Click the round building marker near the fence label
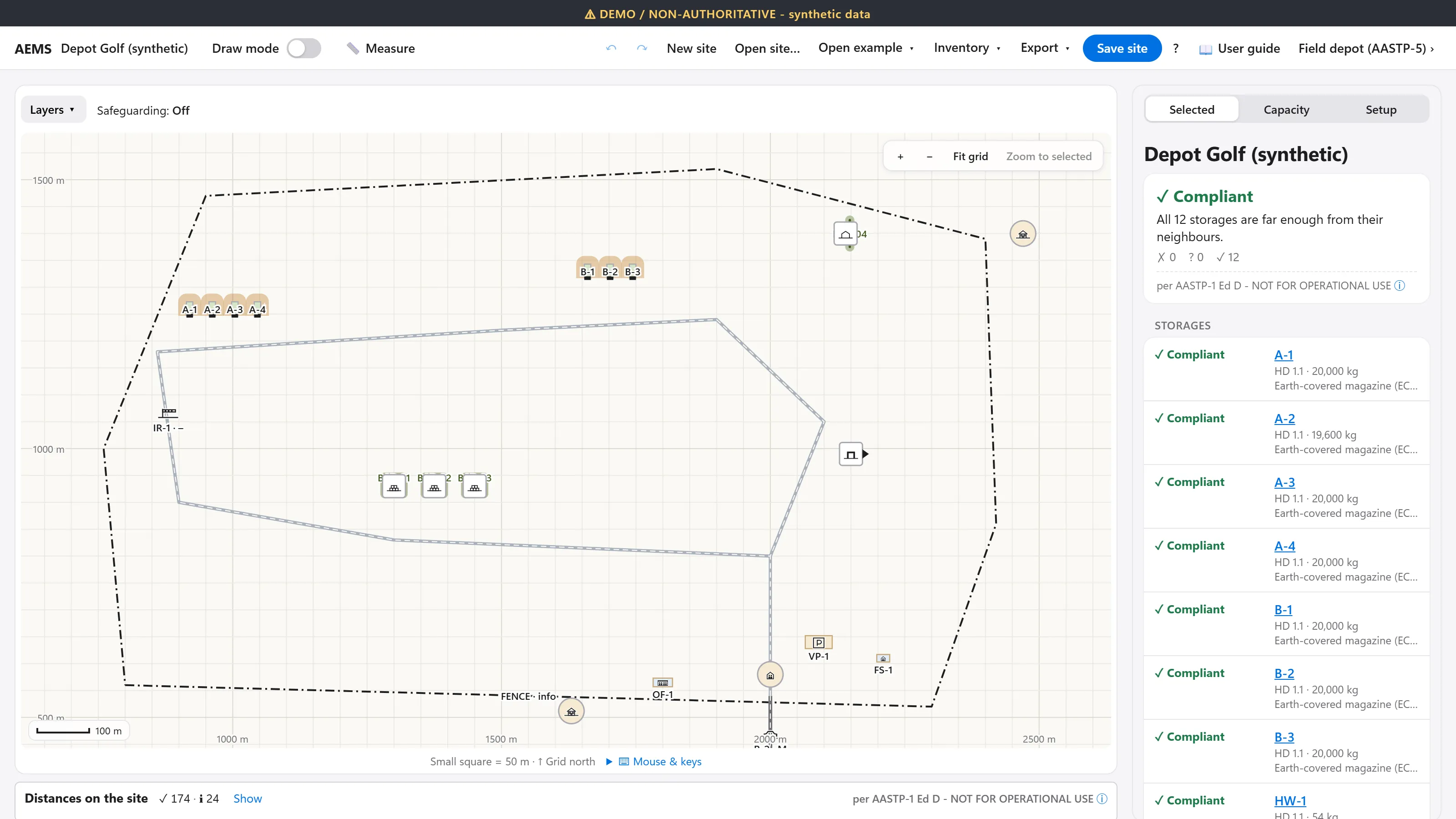Image resolution: width=1456 pixels, height=819 pixels. 571,711
